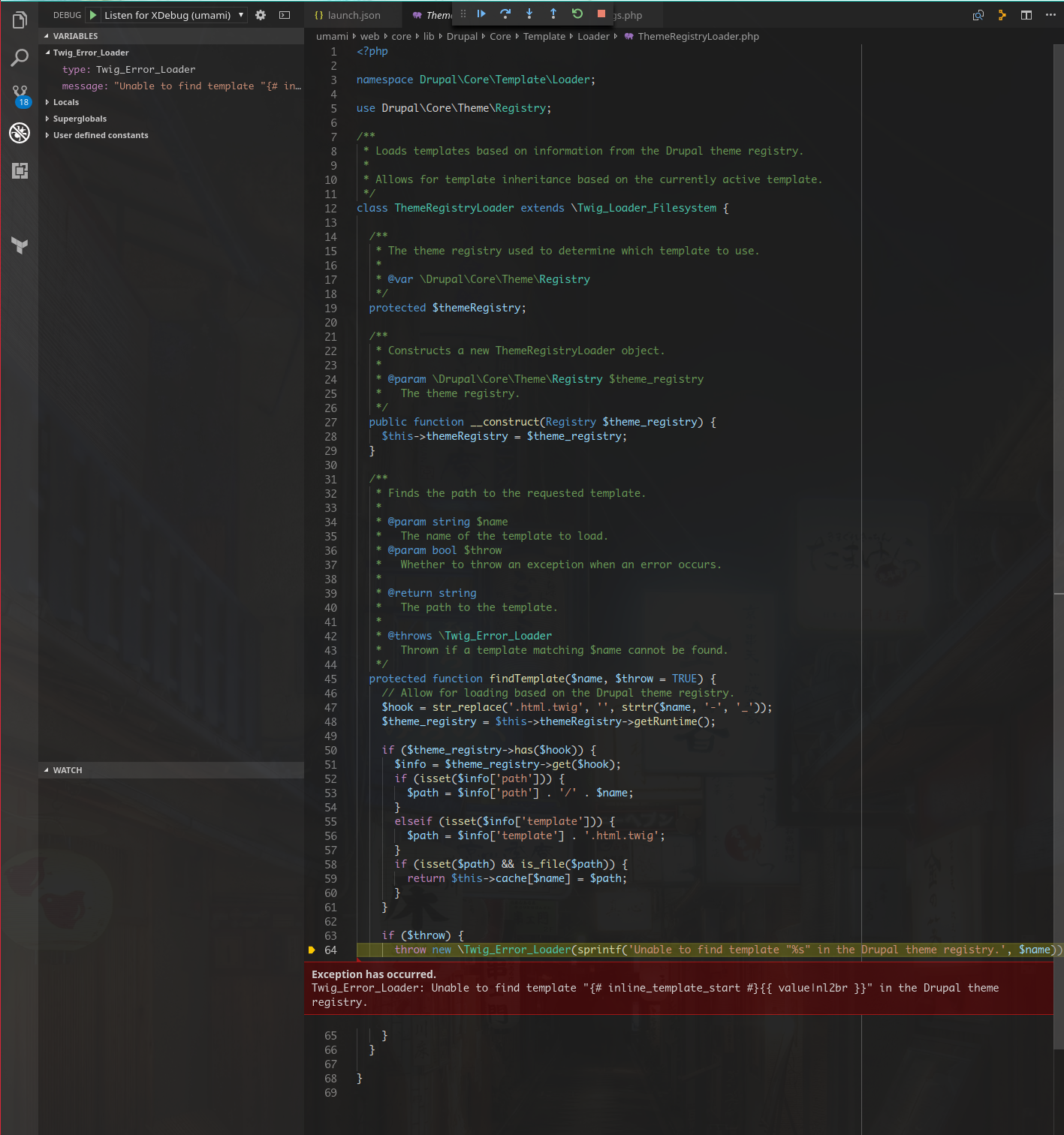This screenshot has width=1064, height=1135.
Task: Start debugging with the green play button
Action: [92, 14]
